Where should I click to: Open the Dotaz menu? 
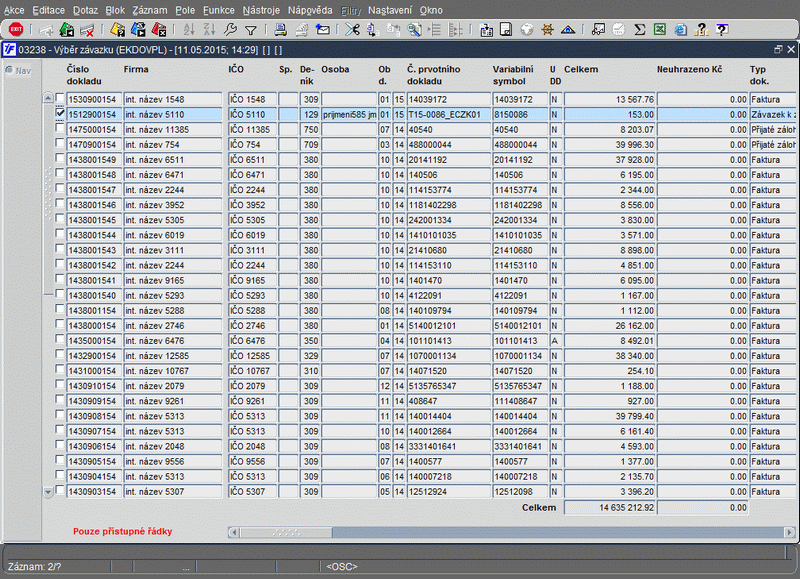[85, 10]
